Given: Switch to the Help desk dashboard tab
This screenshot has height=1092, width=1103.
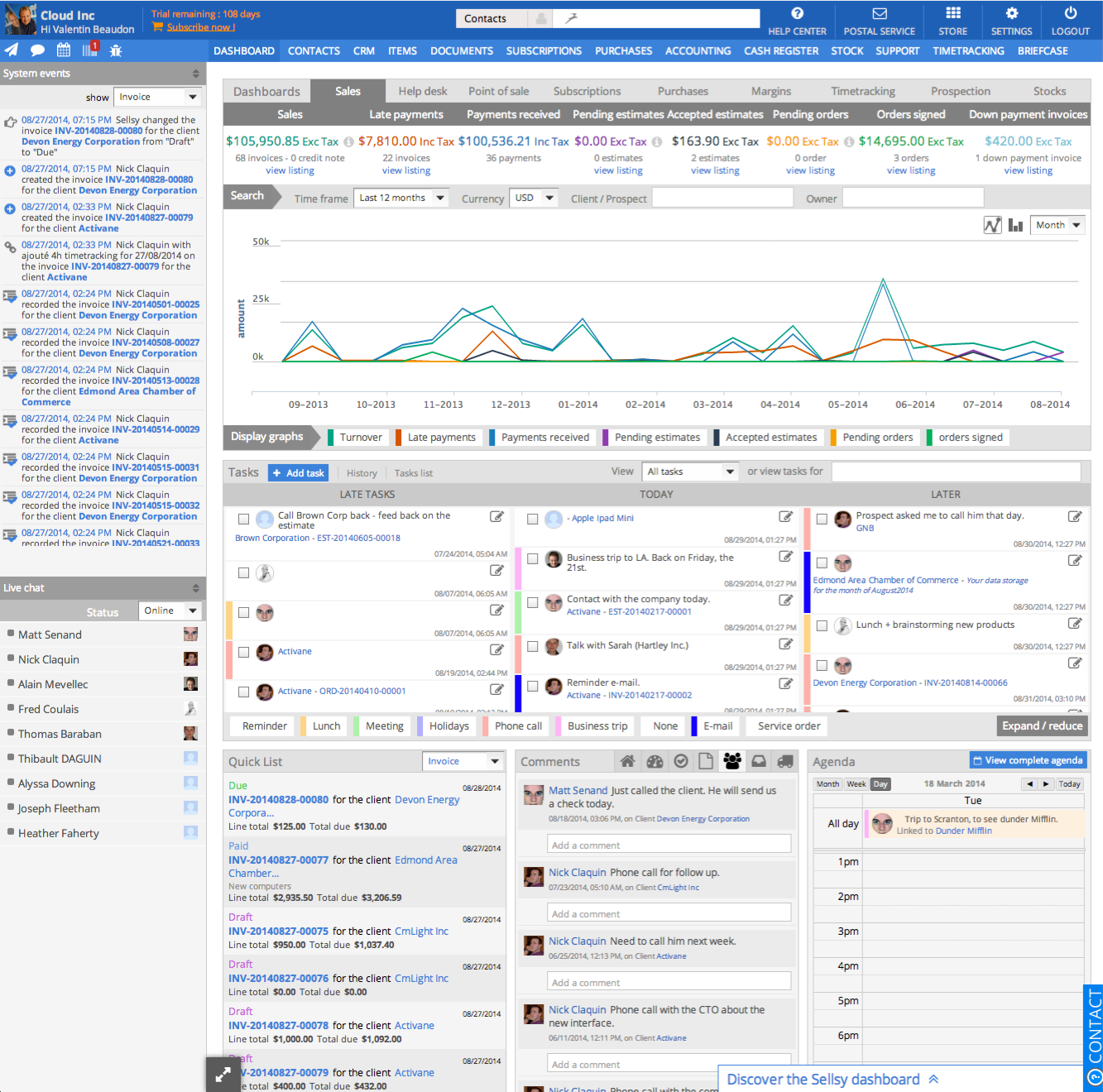Looking at the screenshot, I should [x=422, y=91].
